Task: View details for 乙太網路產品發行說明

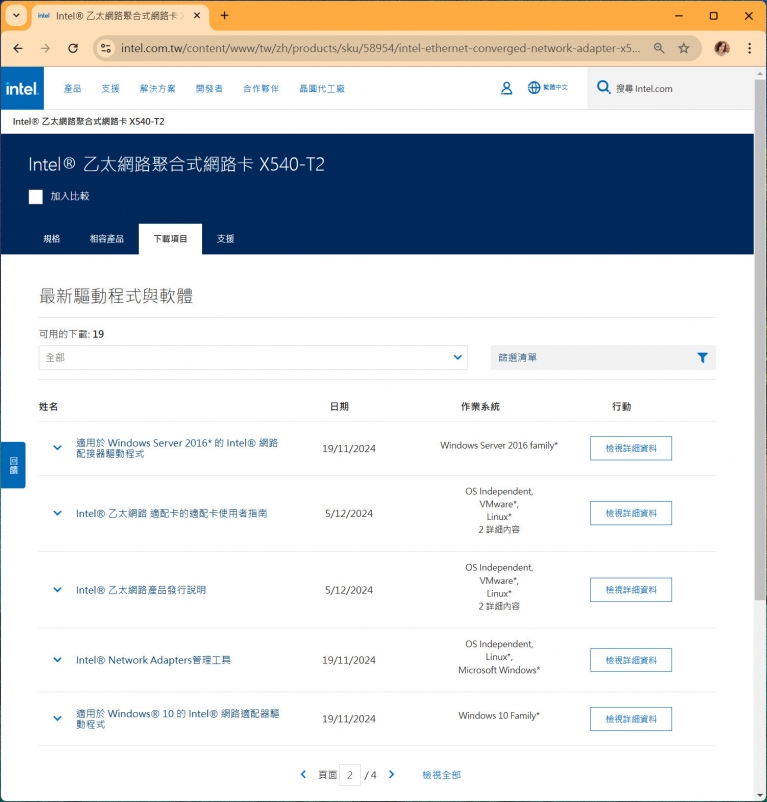Action: point(630,590)
